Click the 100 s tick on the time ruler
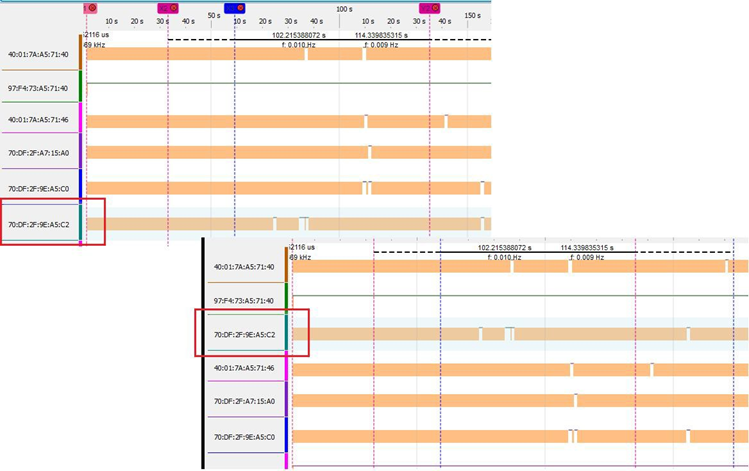This screenshot has height=471, width=749. pos(344,10)
